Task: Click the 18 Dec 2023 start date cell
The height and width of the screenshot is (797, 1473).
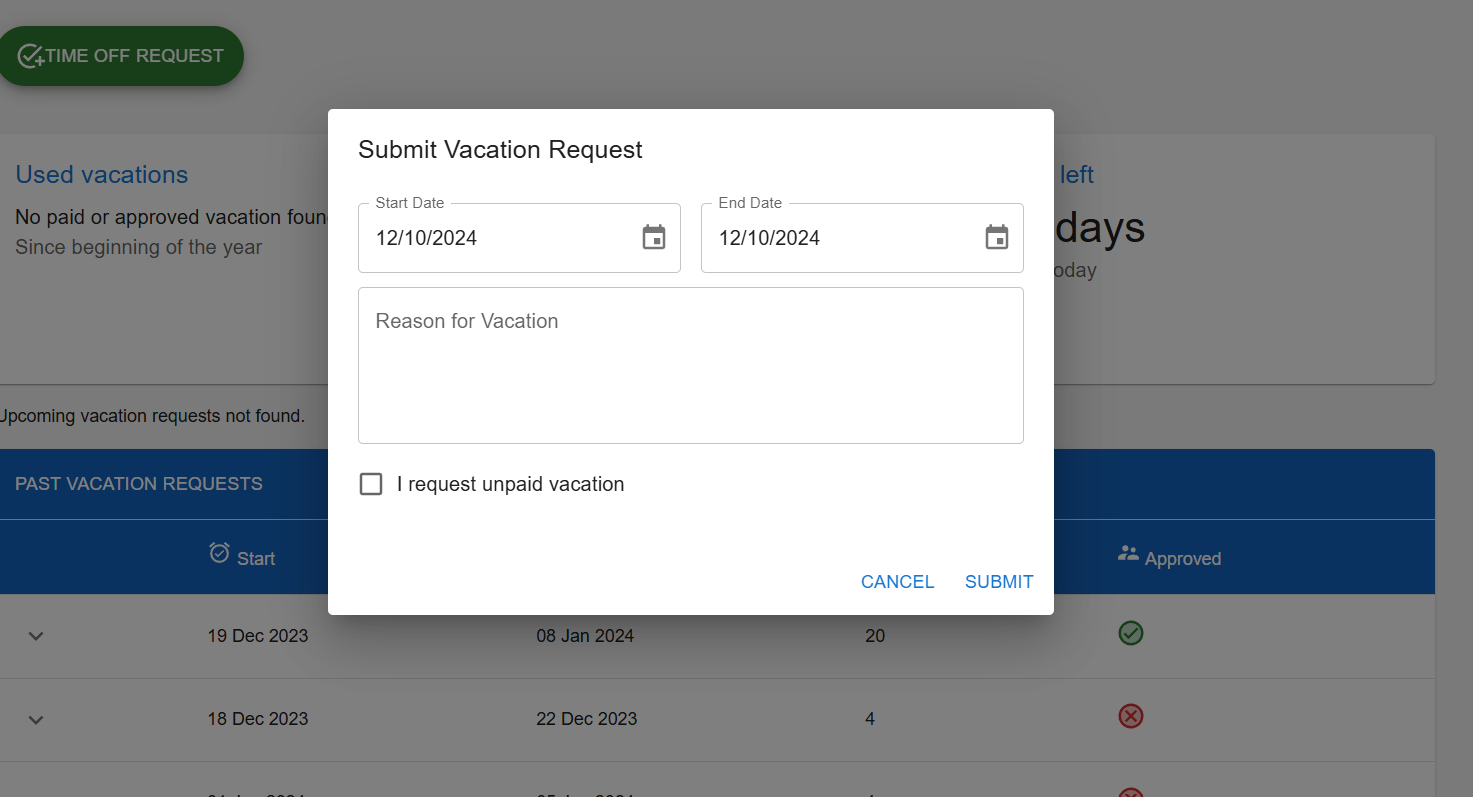Action: [258, 719]
